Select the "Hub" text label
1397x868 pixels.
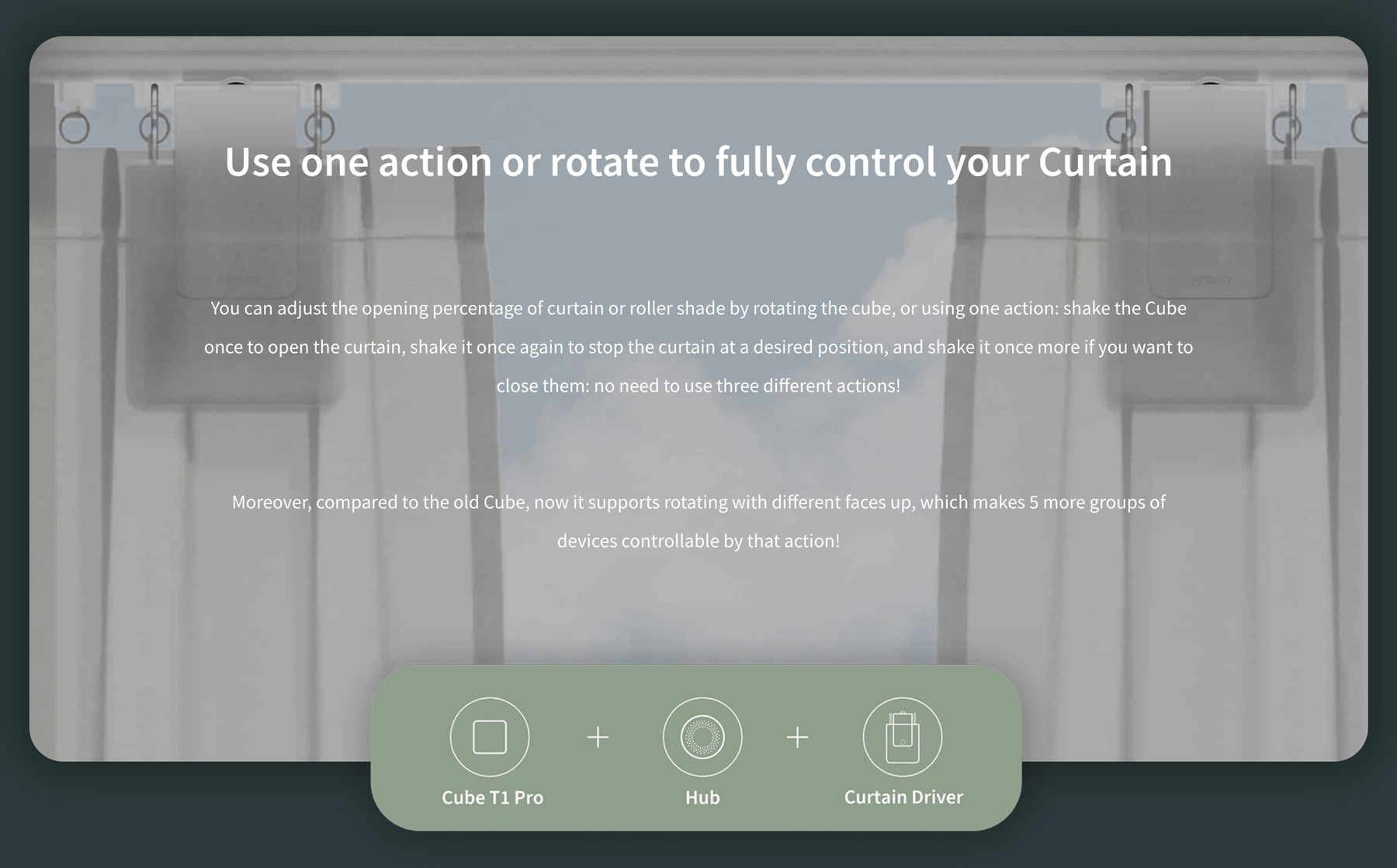(x=702, y=797)
